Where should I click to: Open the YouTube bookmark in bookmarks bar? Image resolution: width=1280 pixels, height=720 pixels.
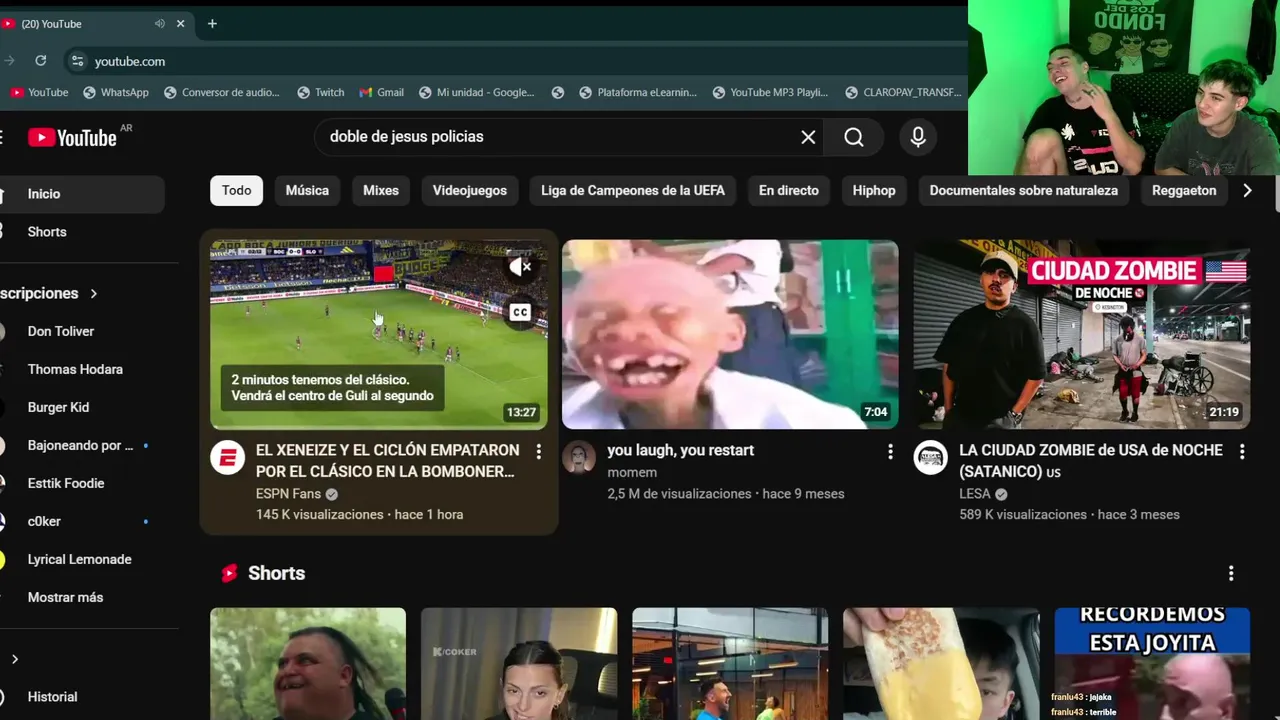pos(39,92)
